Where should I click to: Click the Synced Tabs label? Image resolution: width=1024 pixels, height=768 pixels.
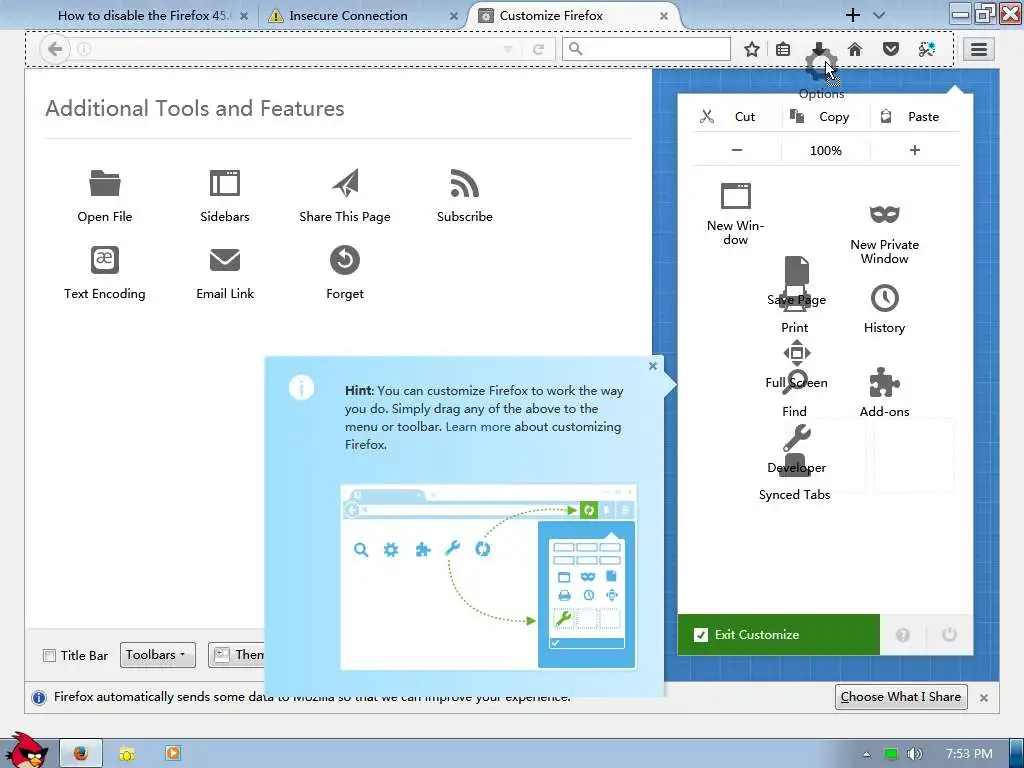coord(794,494)
